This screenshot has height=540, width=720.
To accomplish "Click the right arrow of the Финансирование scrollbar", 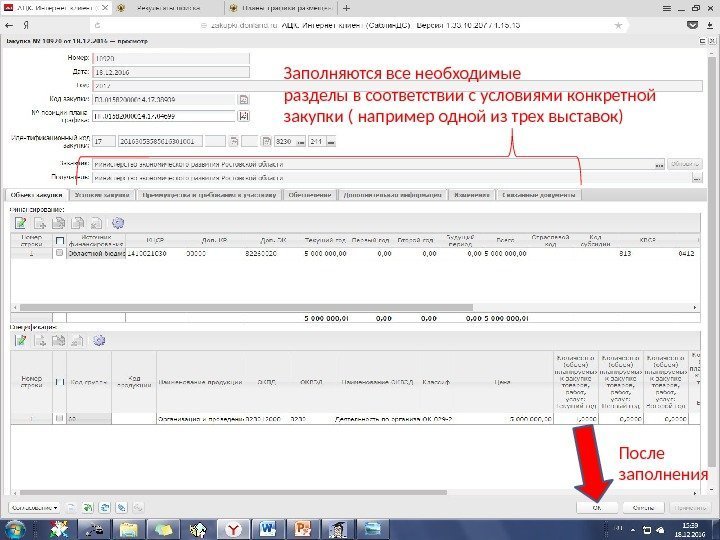I will (695, 307).
